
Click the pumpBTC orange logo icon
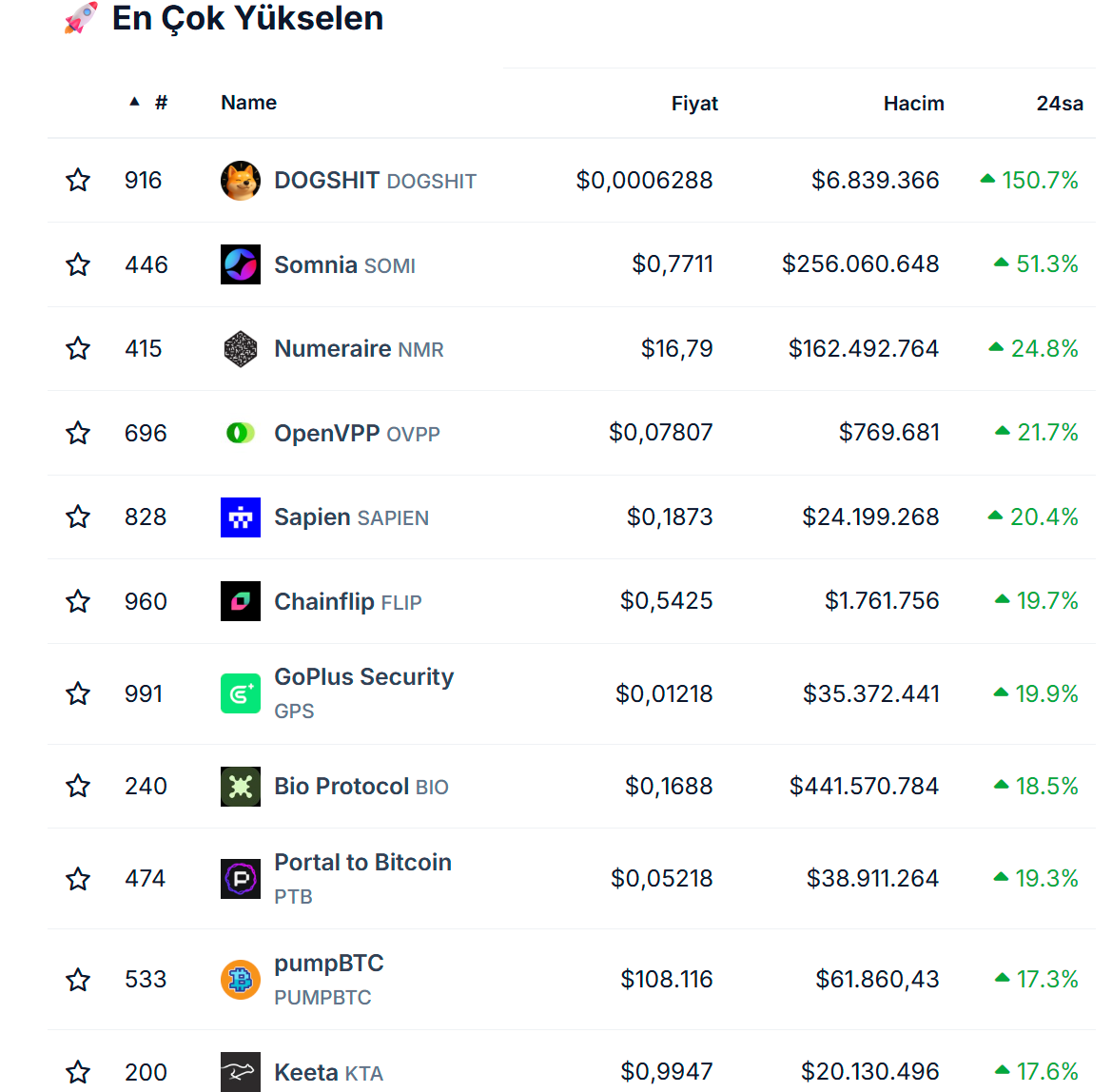click(241, 979)
